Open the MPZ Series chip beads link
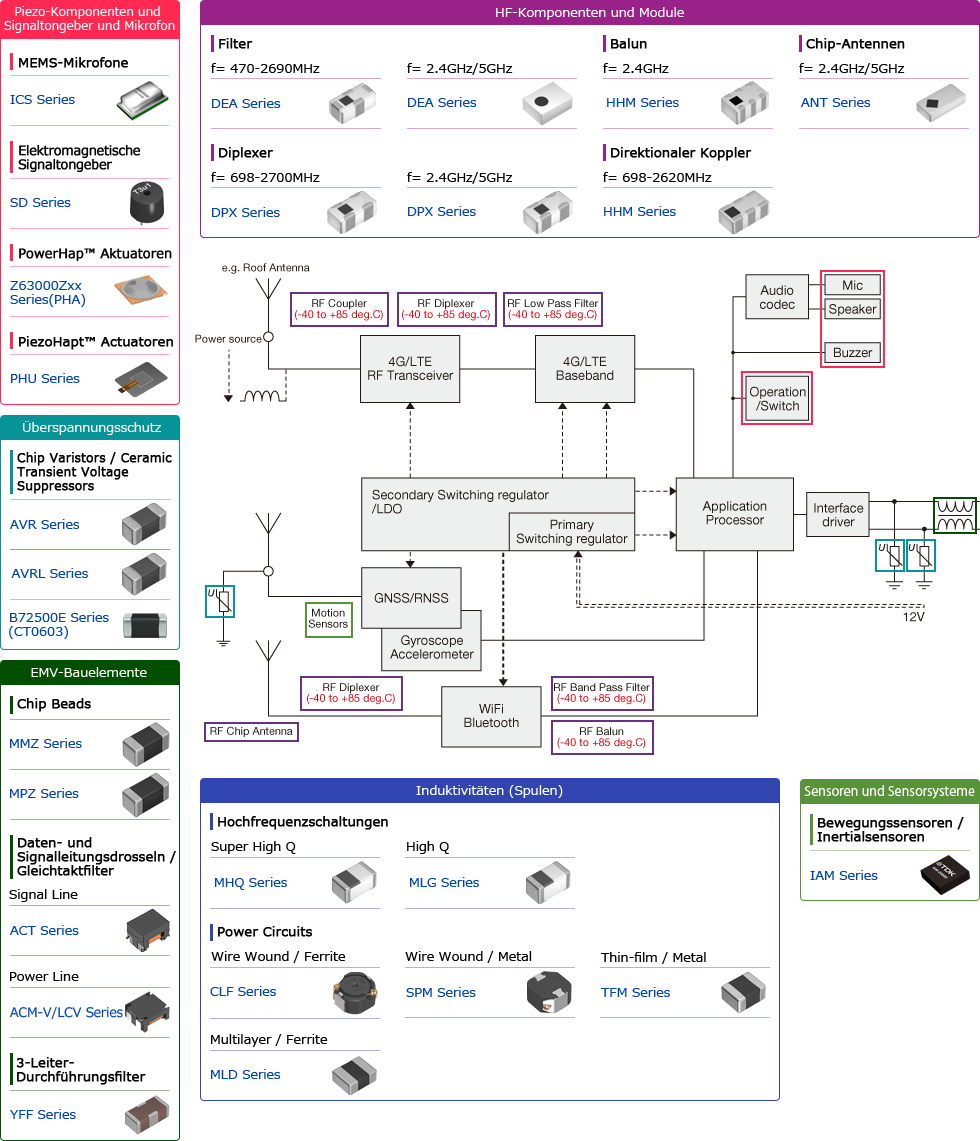The width and height of the screenshot is (980, 1141). point(44,793)
